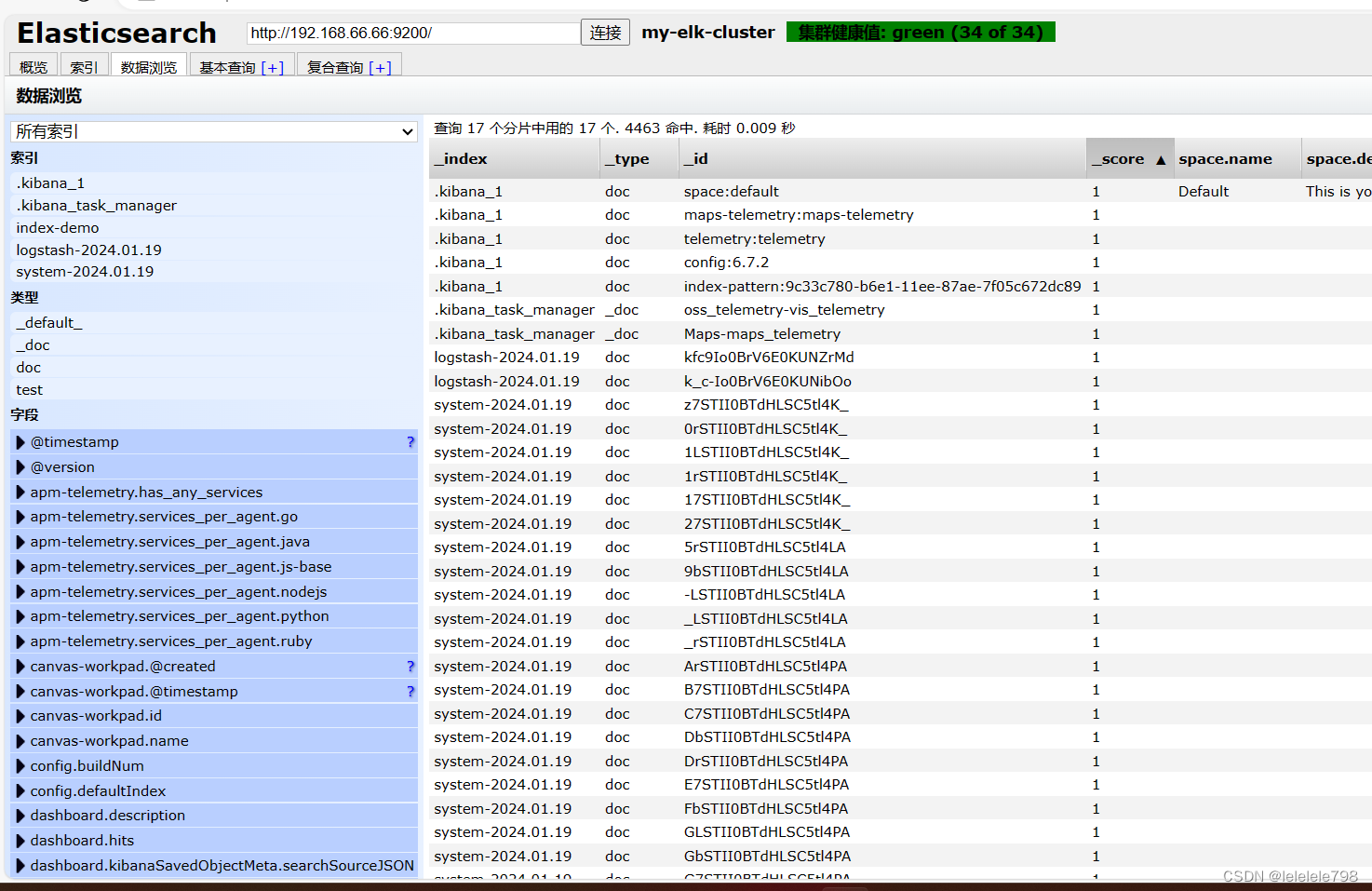
Task: Open the GbSTII0BTdHLSC5tl4PA document row
Action: (x=900, y=857)
